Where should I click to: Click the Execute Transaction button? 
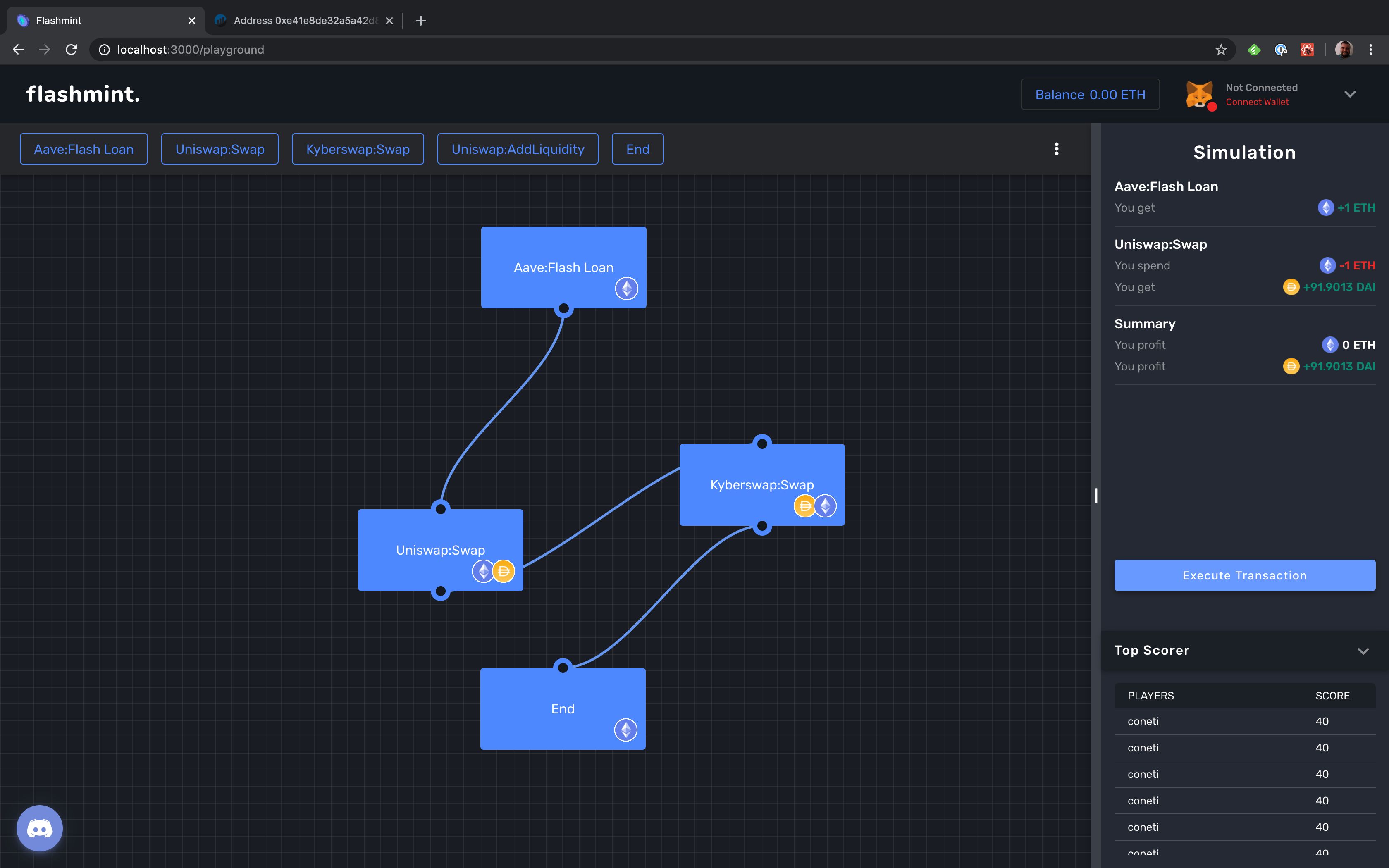[x=1245, y=575]
